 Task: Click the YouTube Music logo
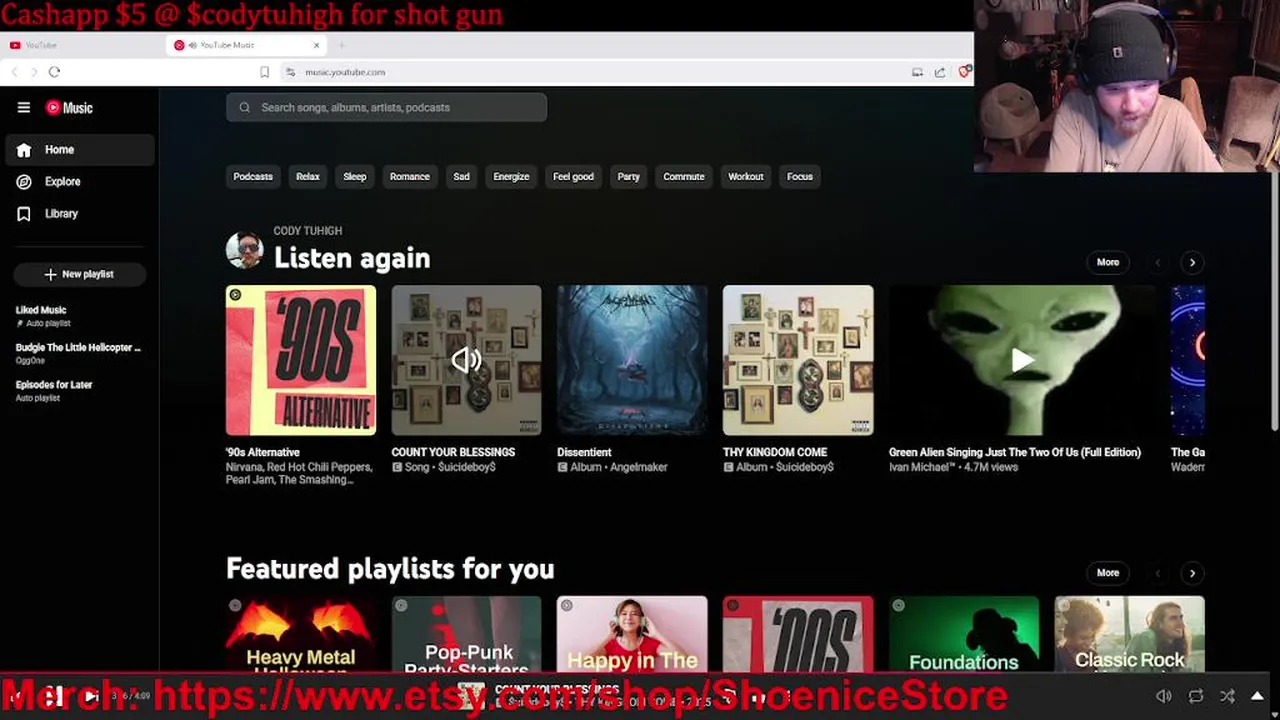point(70,107)
